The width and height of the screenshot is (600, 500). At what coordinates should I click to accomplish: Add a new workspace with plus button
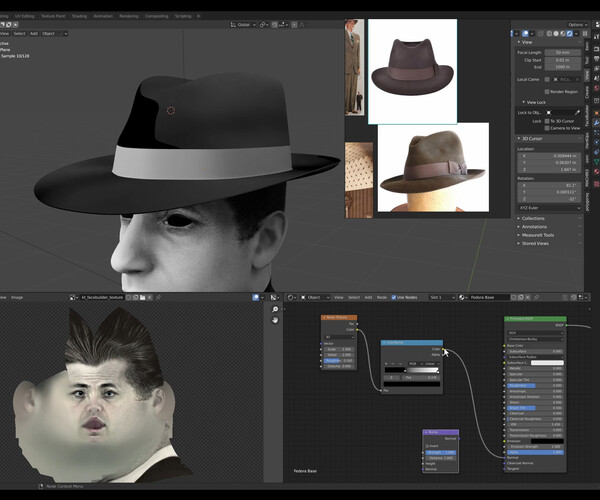(198, 16)
